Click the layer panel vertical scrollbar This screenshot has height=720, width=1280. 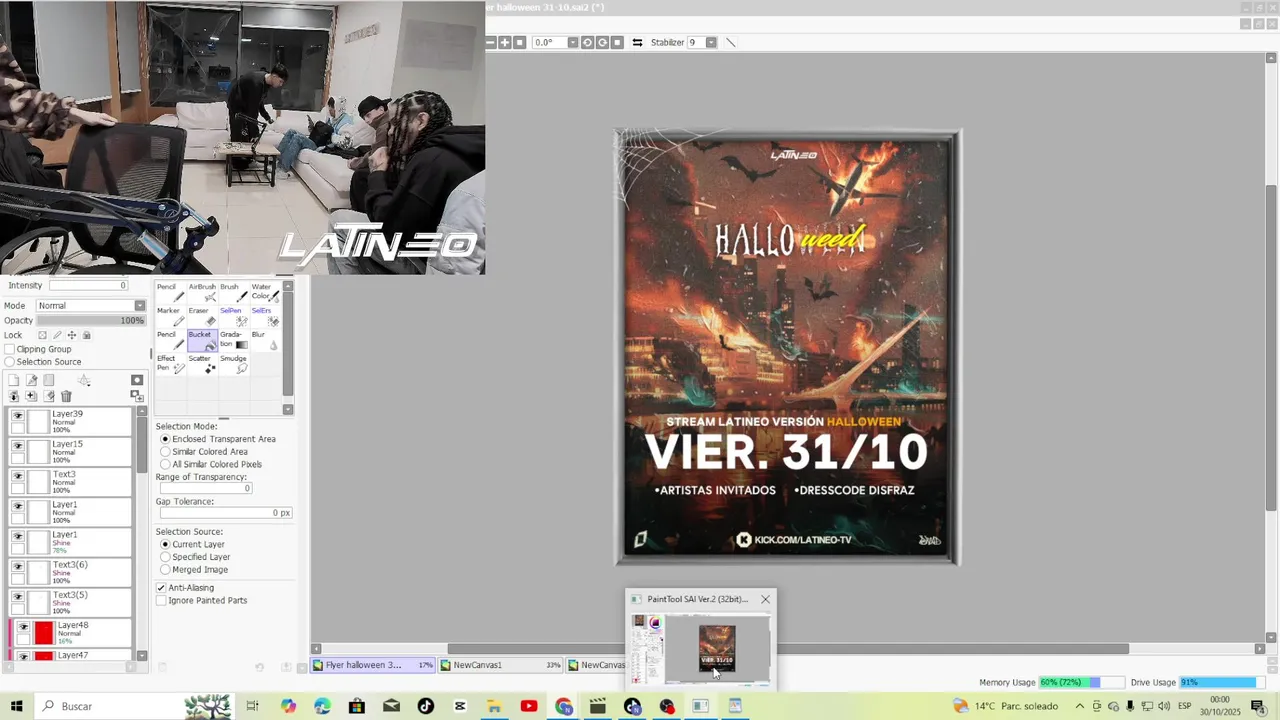click(141, 445)
